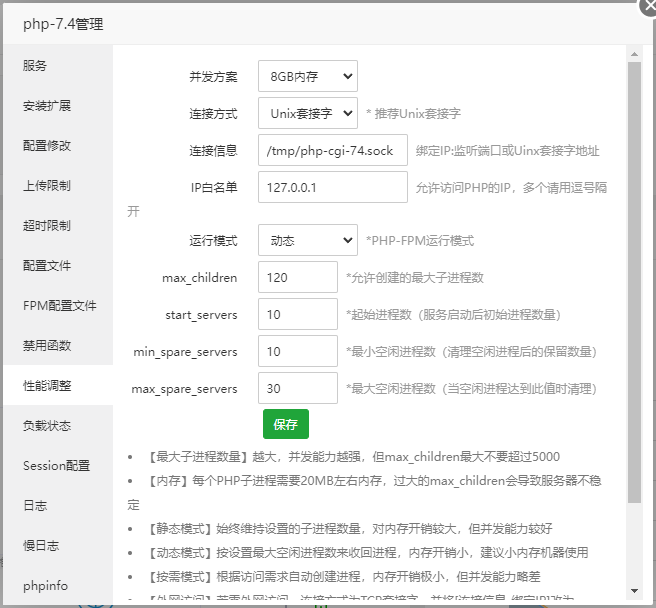Expand the 并发方案 8GB内存 dropdown
Screen dimensions: 656x608
[x=307, y=76]
